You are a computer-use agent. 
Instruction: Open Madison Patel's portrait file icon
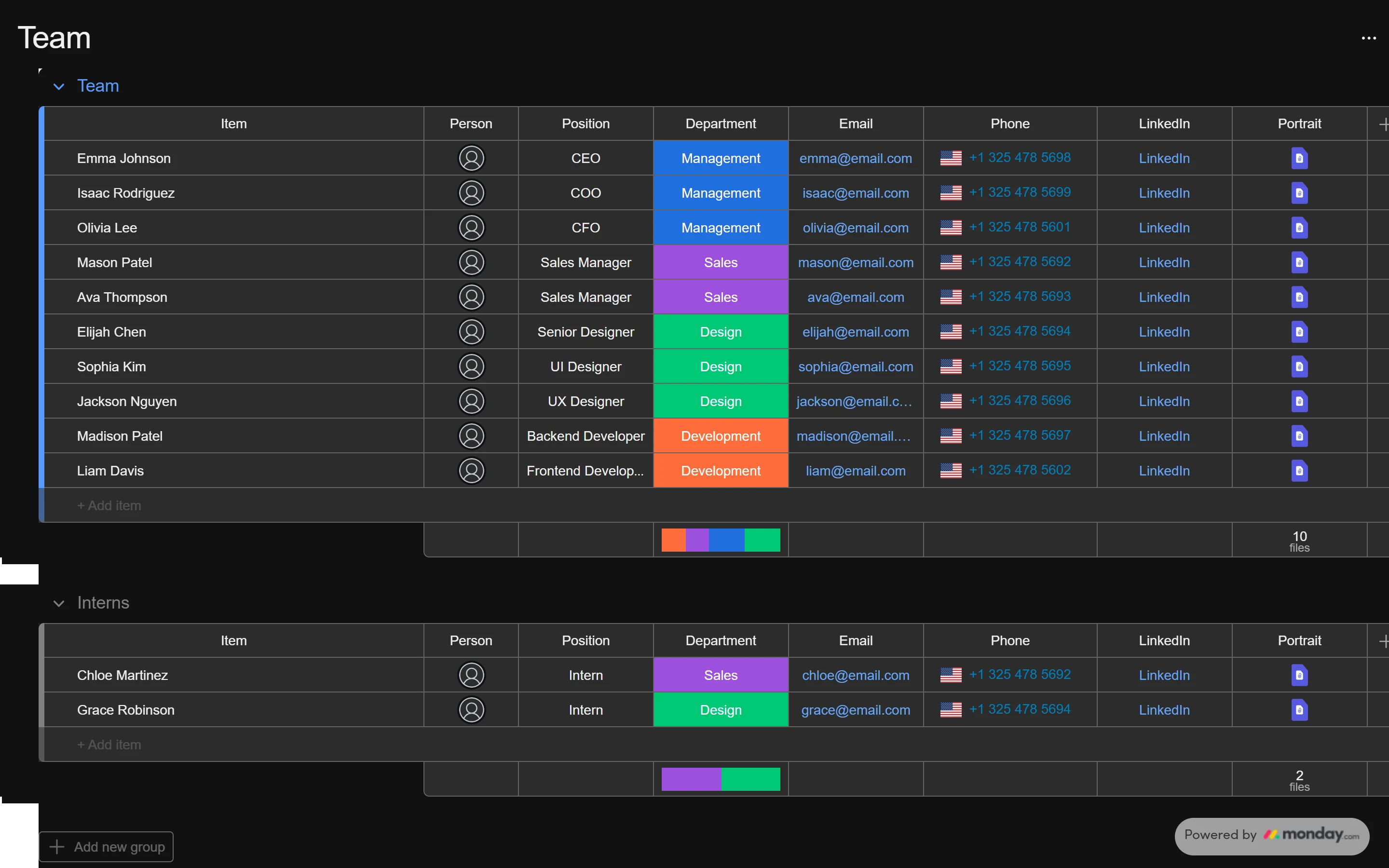1299,436
